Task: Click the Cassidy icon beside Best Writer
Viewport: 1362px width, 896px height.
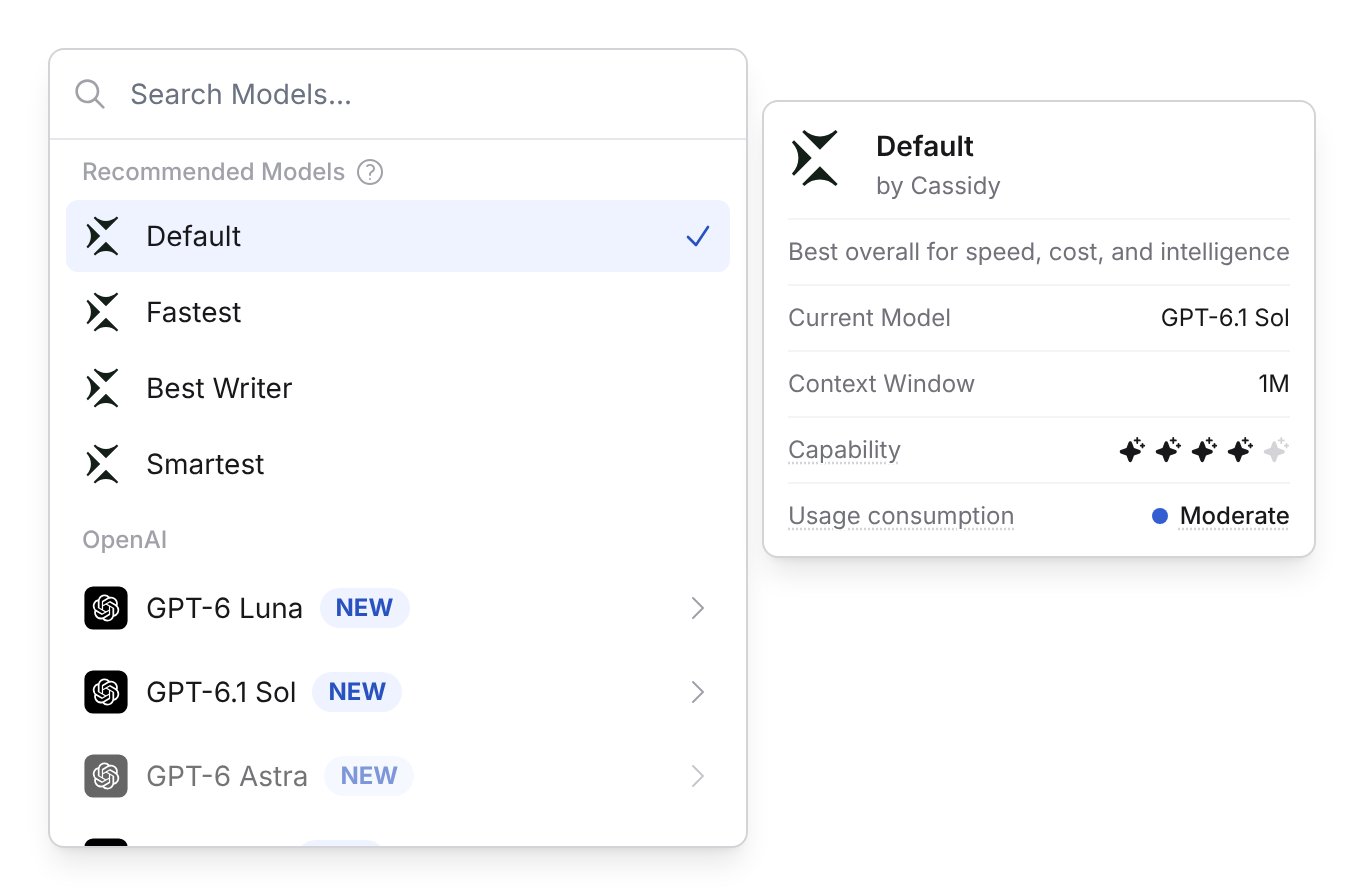Action: [103, 388]
